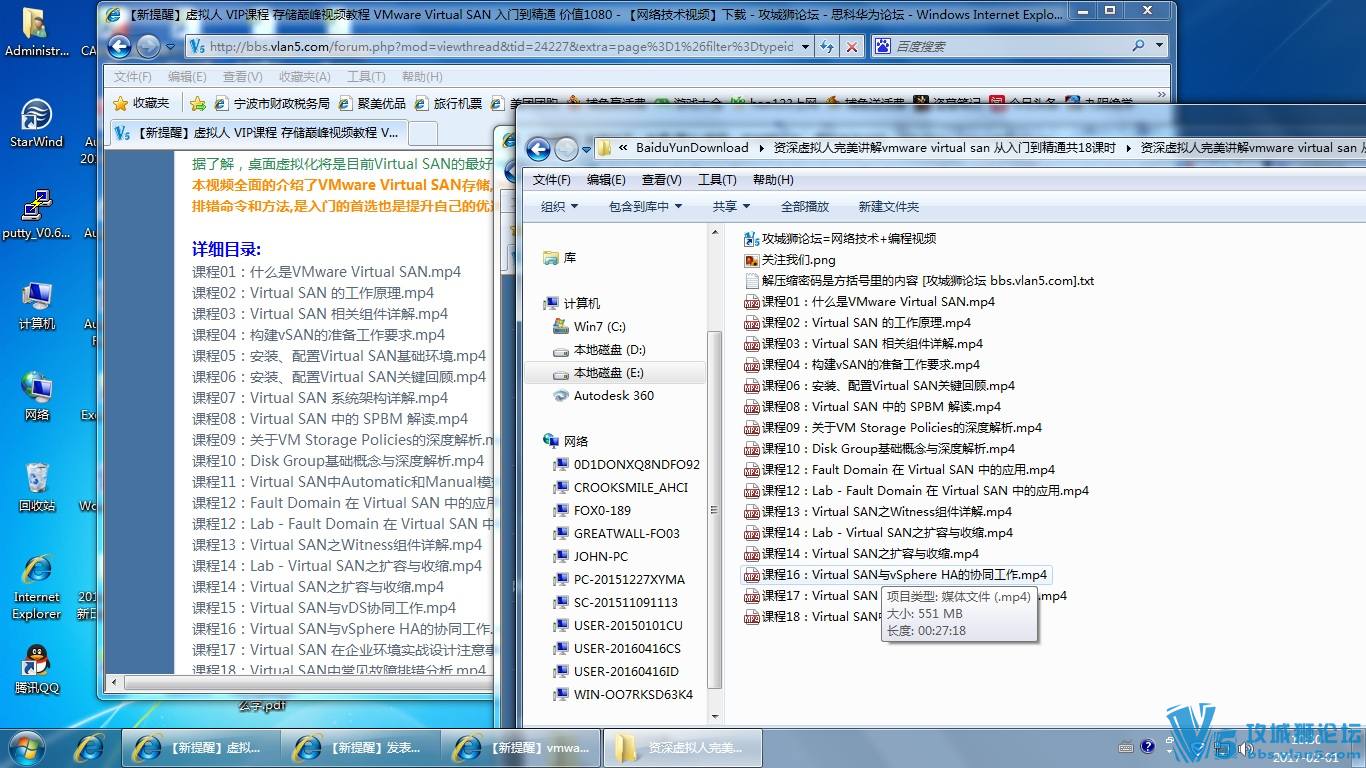Viewport: 1366px width, 768px height.
Task: Open 文件(F) menu in Internet Explorer
Action: [132, 77]
